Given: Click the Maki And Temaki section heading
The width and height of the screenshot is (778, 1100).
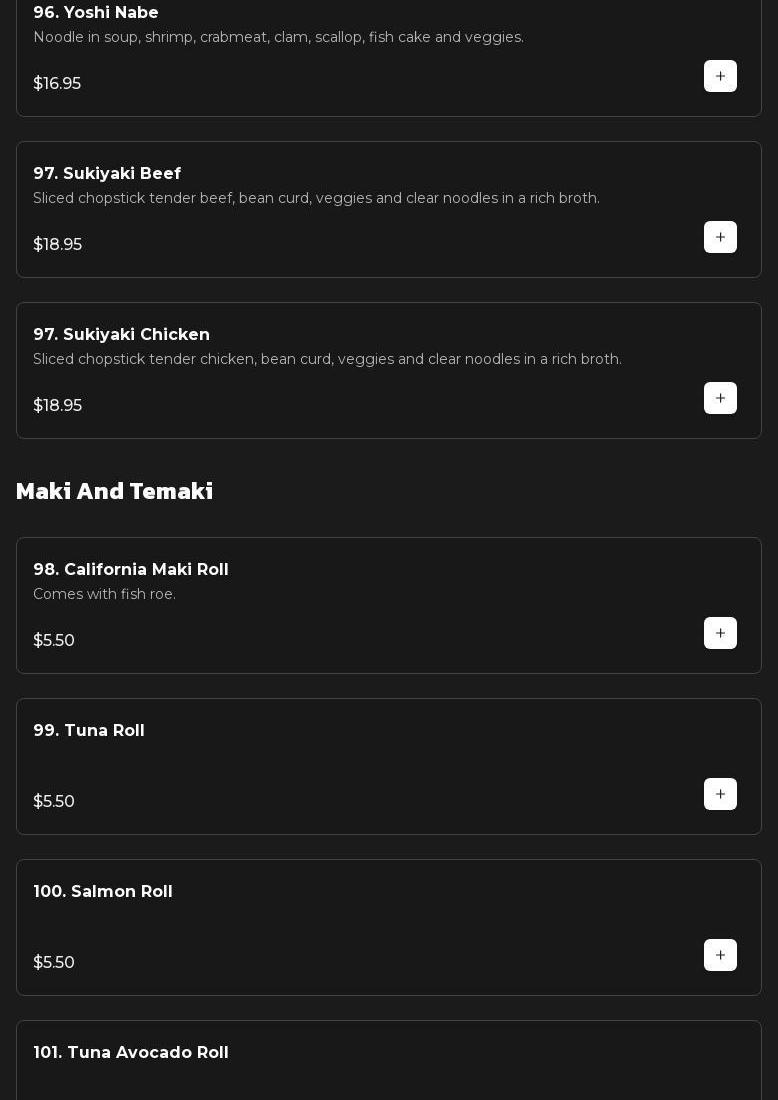Looking at the screenshot, I should coord(115,491).
